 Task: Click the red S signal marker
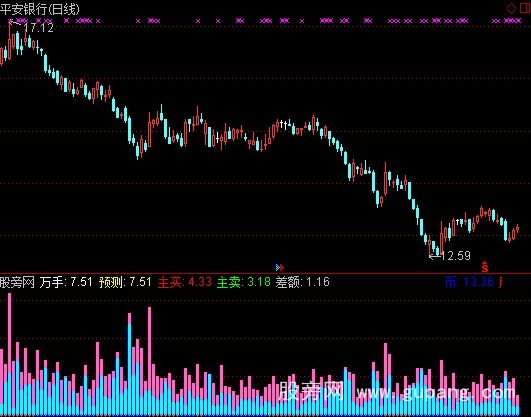[485, 267]
